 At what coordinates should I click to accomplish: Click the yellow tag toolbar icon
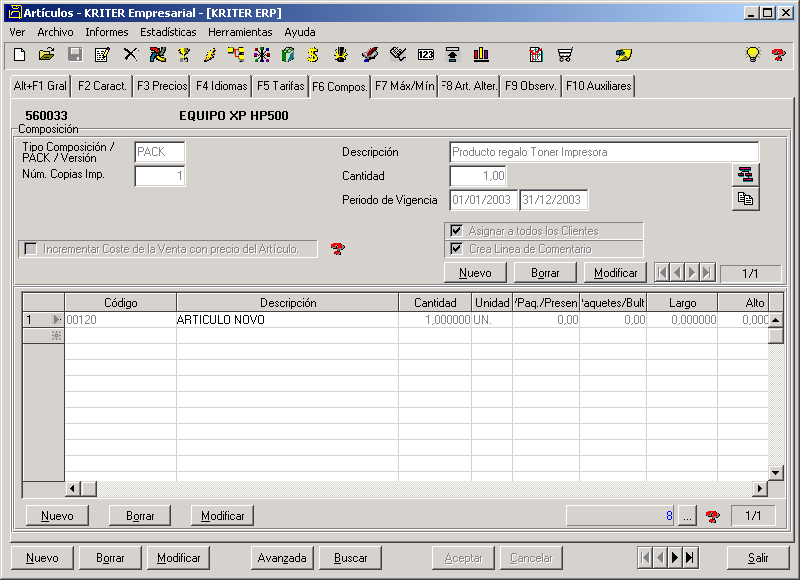[623, 55]
